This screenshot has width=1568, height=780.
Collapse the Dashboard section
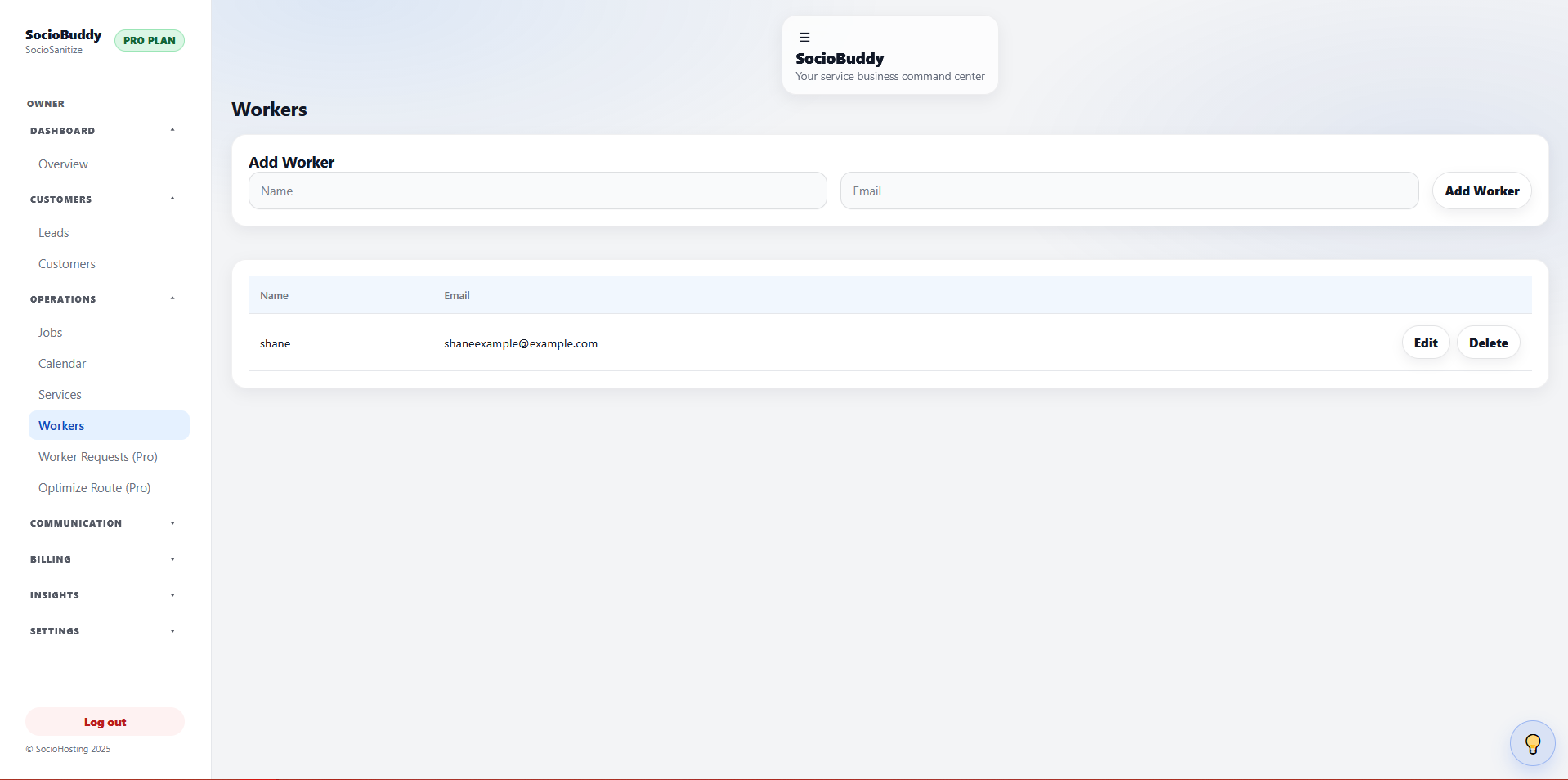(x=103, y=131)
